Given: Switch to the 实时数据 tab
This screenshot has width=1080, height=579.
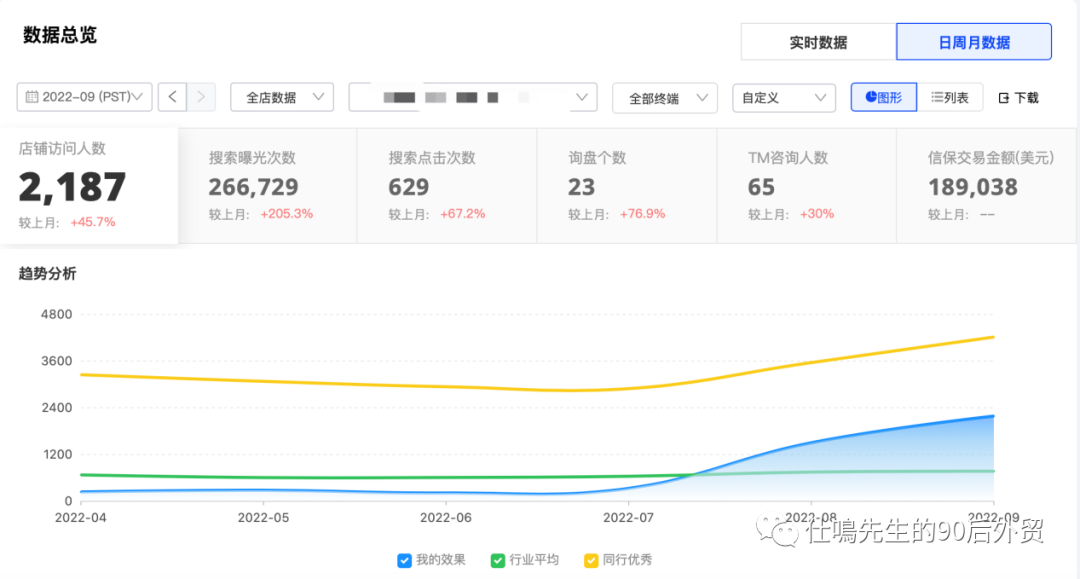Looking at the screenshot, I should pos(817,41).
